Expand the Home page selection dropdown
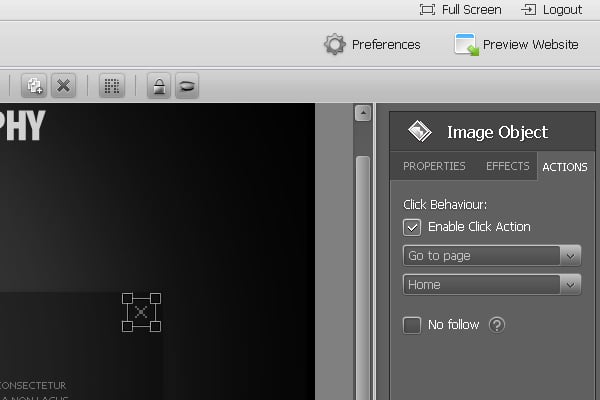This screenshot has height=400, width=600. (491, 285)
